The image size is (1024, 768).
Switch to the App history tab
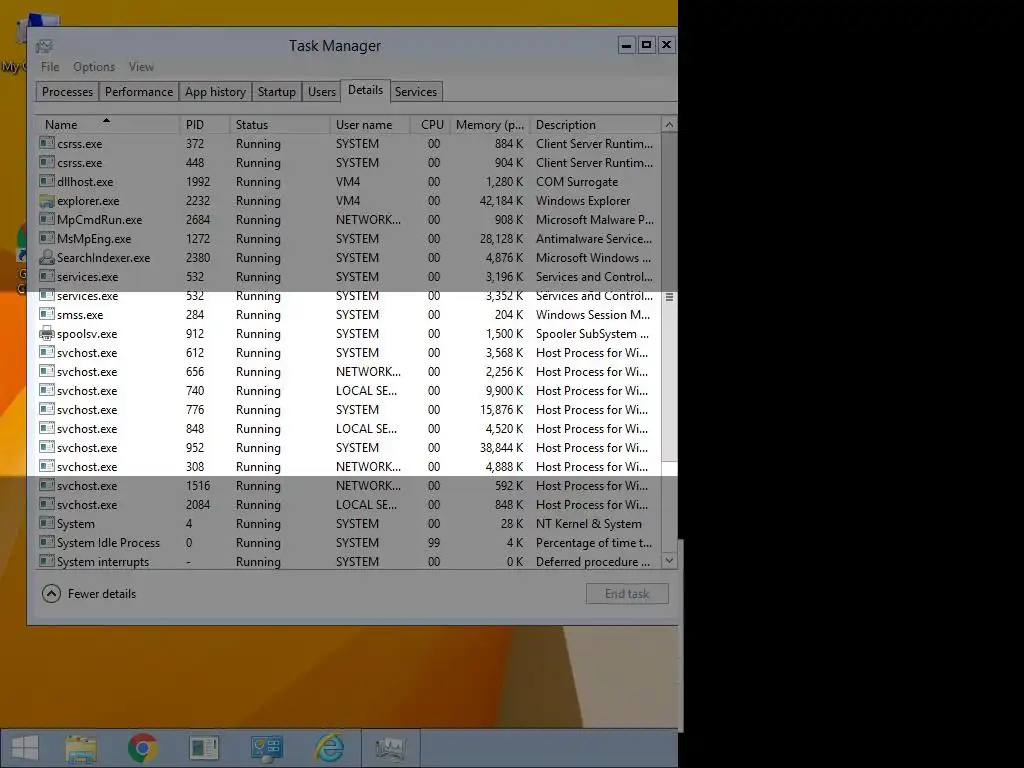pos(216,91)
